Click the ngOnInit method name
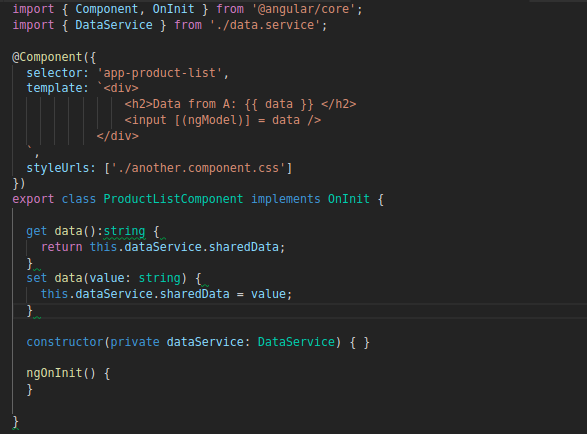This screenshot has width=587, height=434. [x=54, y=373]
